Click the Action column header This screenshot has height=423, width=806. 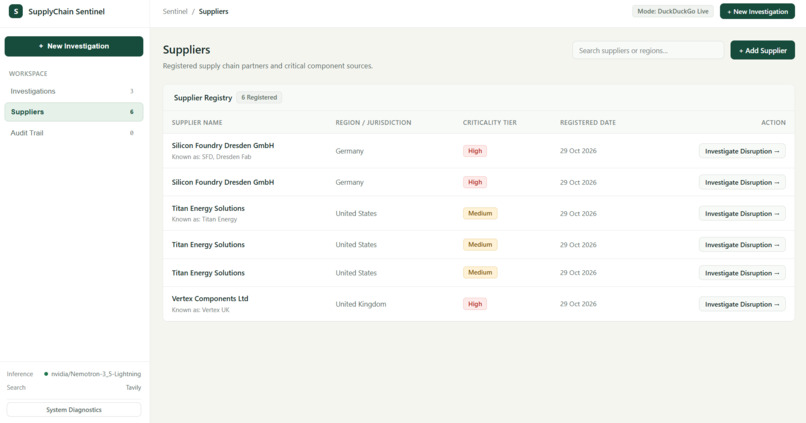[x=773, y=123]
